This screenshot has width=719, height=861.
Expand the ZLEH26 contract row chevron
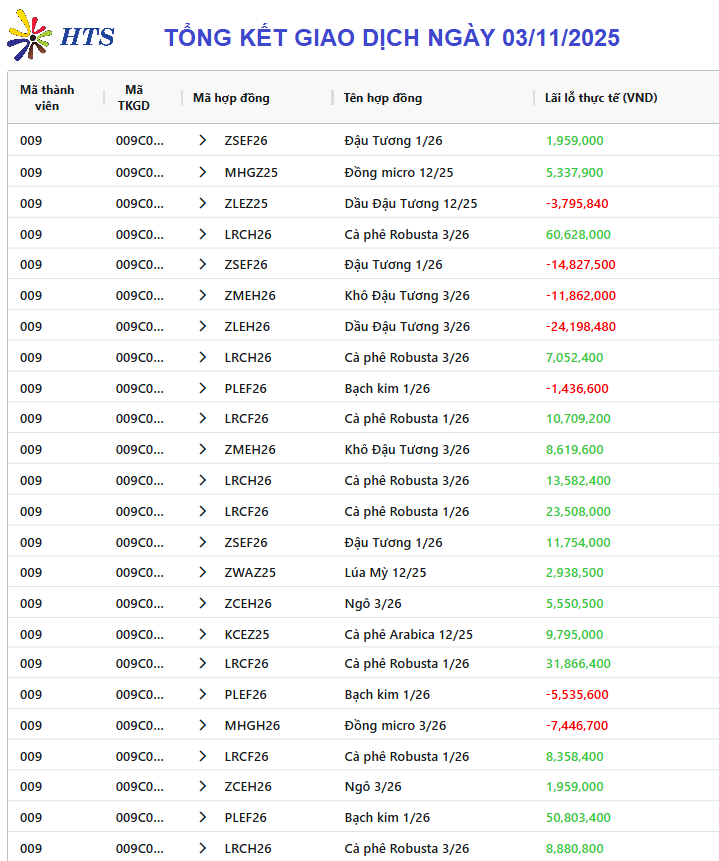(x=203, y=326)
